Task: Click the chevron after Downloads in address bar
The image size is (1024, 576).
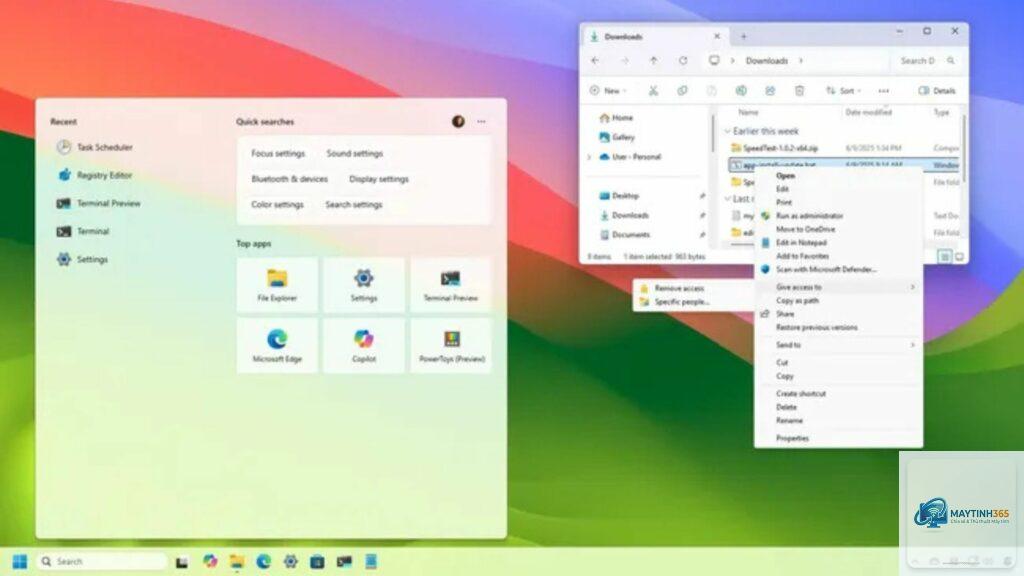Action: click(801, 61)
